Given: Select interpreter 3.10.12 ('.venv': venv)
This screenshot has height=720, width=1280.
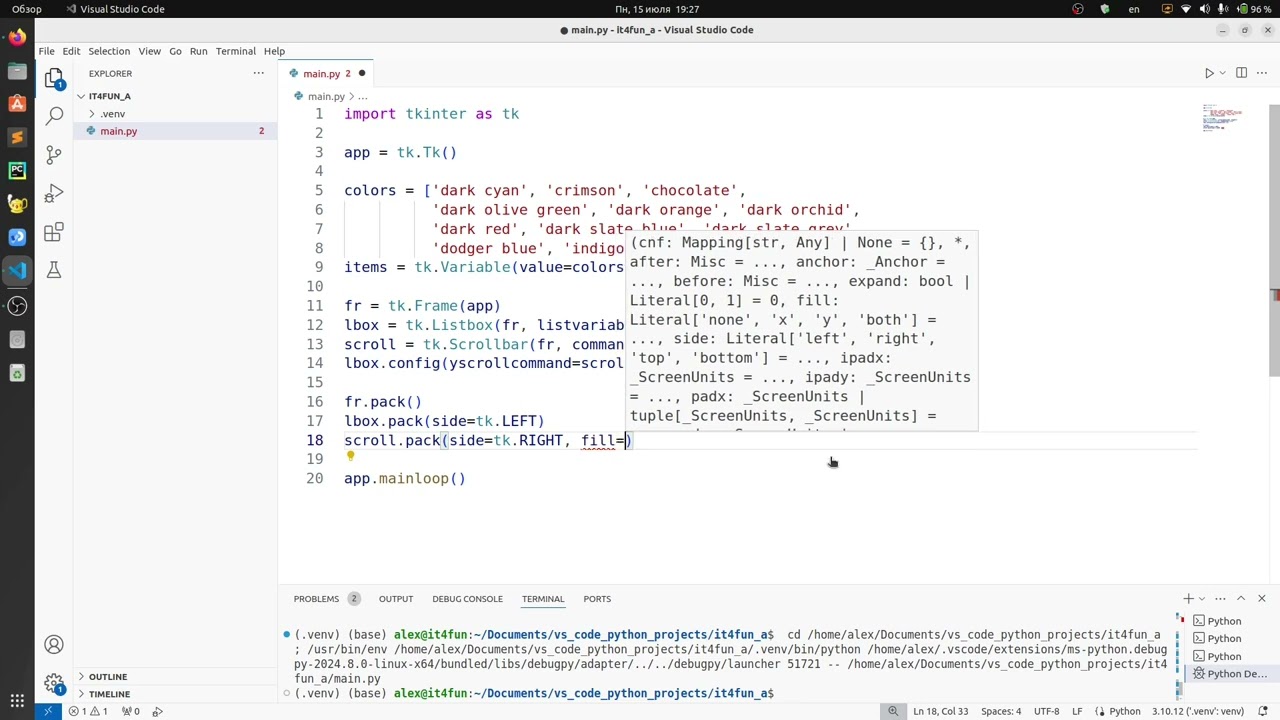Looking at the screenshot, I should pyautogui.click(x=1198, y=711).
